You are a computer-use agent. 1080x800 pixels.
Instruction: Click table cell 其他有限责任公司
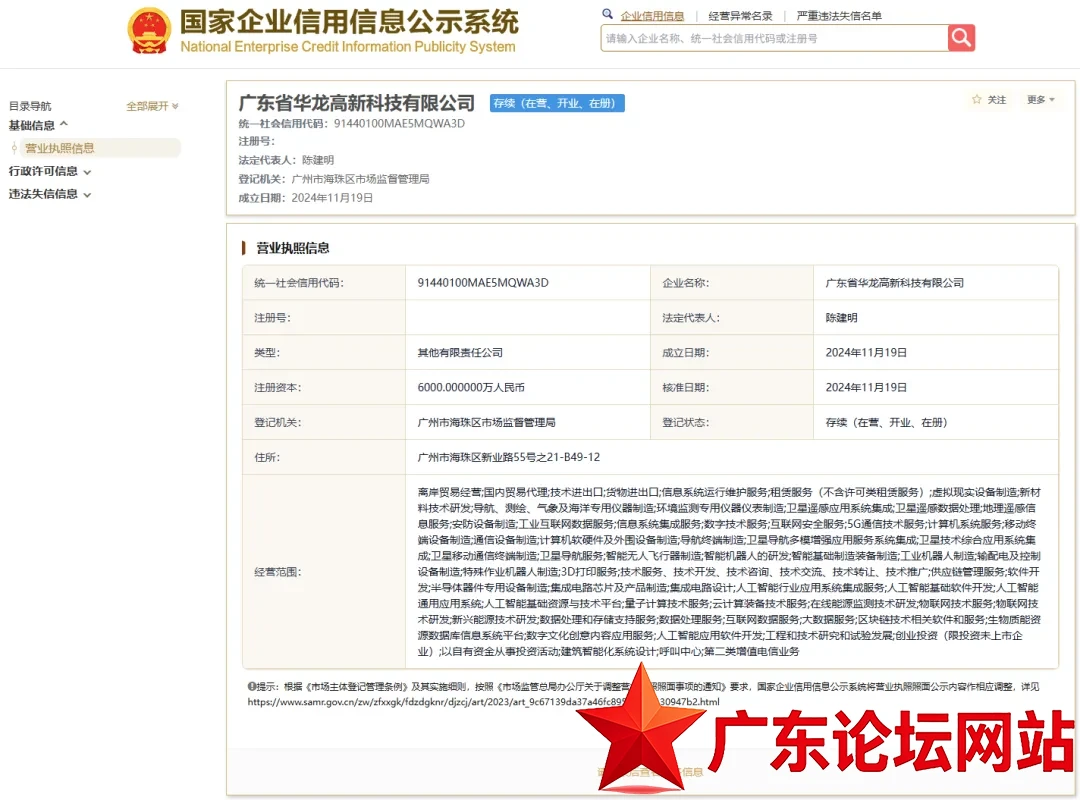[x=460, y=353]
